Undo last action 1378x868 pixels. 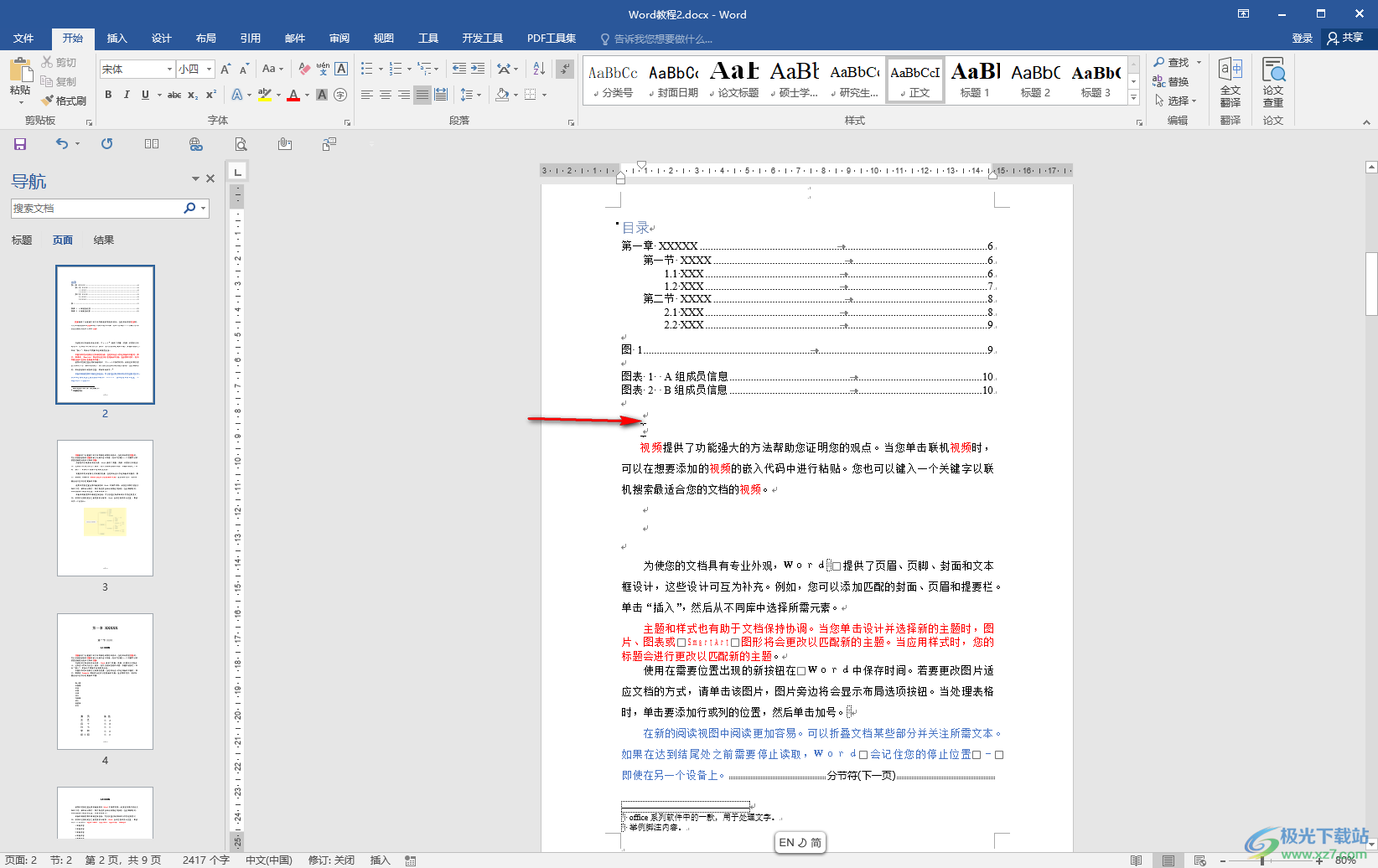tap(62, 144)
